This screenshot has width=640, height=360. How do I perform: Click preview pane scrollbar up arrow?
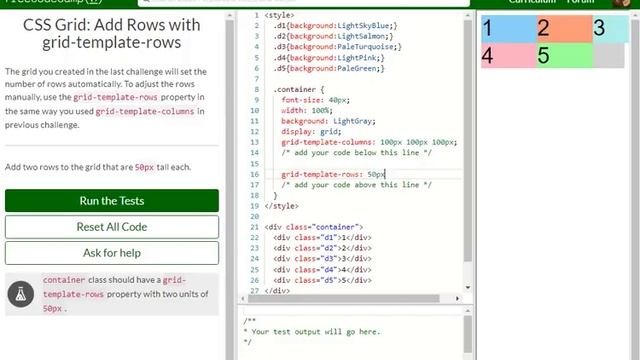(635, 16)
